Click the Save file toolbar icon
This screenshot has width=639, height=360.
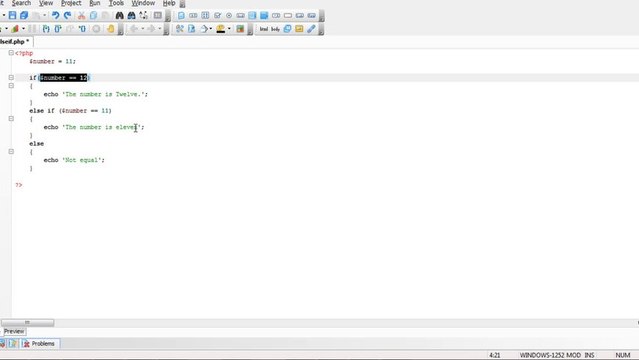point(12,15)
